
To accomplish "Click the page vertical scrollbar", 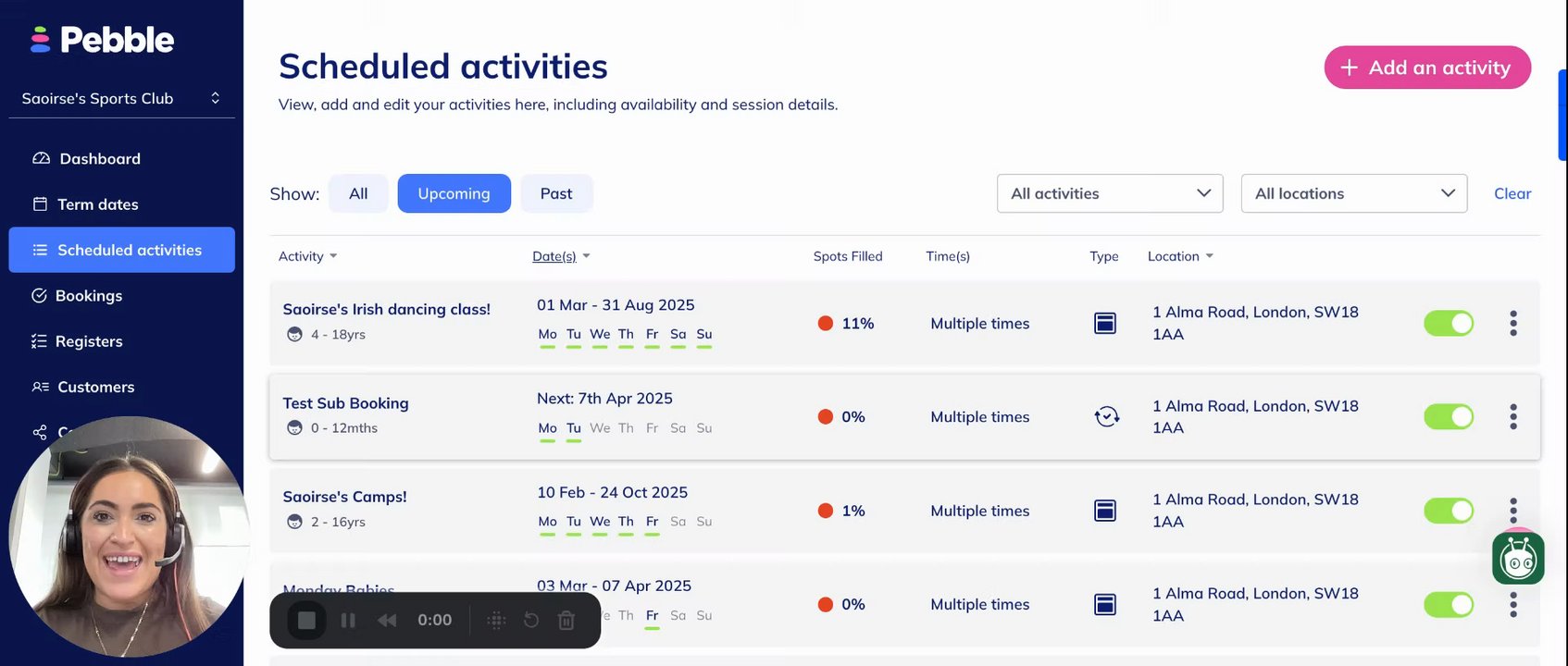I will coord(1562,116).
